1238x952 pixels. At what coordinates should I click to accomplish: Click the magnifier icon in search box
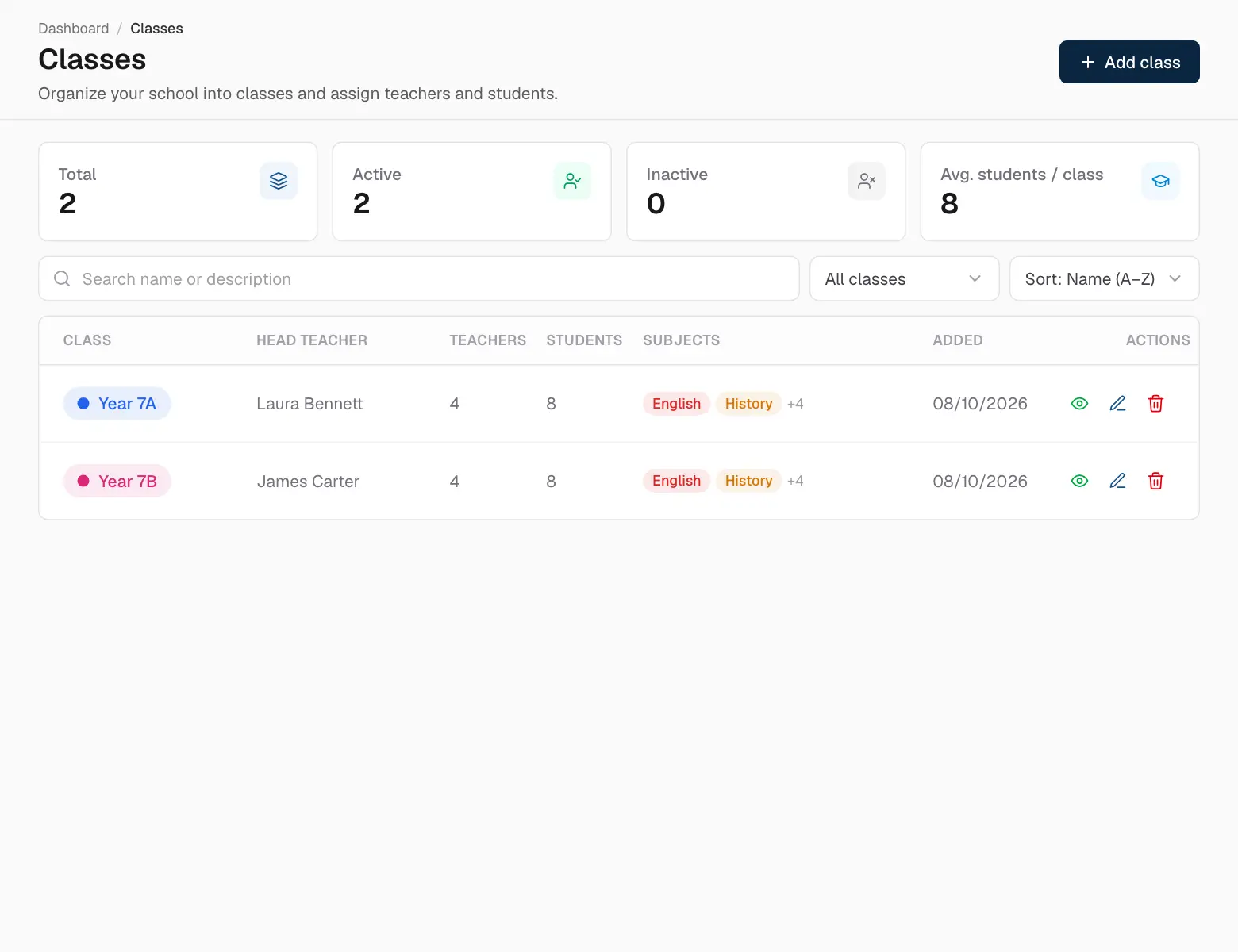(62, 278)
